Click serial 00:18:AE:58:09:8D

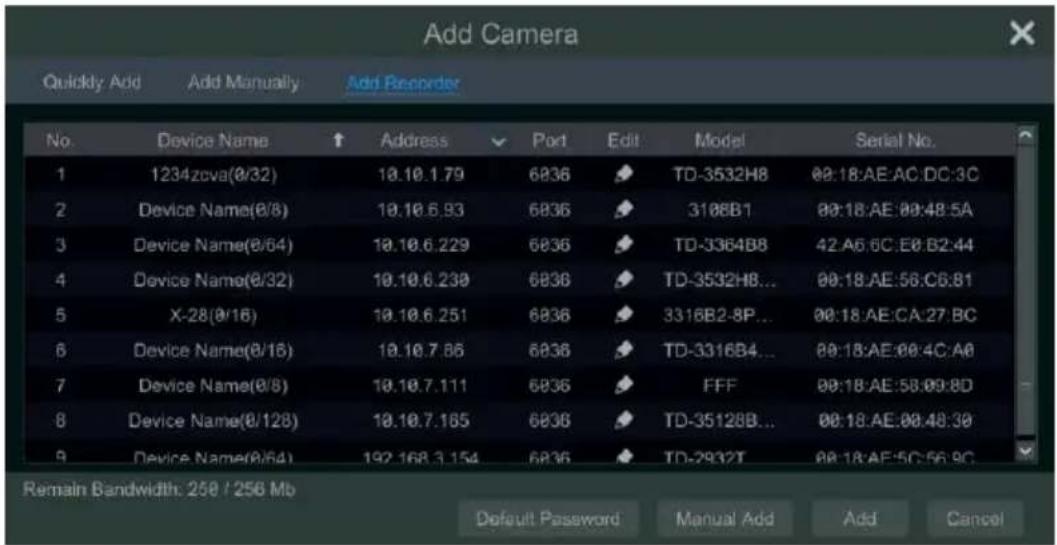click(895, 386)
